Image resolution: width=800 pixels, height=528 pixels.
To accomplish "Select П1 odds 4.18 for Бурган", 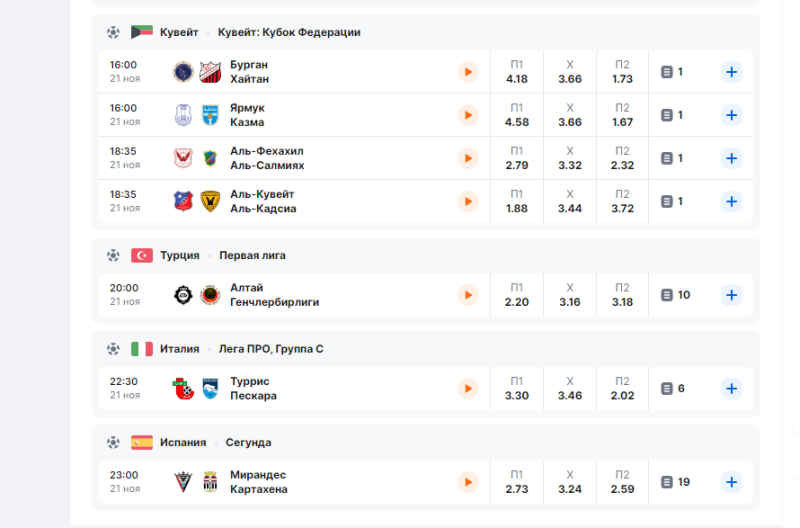I will pyautogui.click(x=517, y=72).
